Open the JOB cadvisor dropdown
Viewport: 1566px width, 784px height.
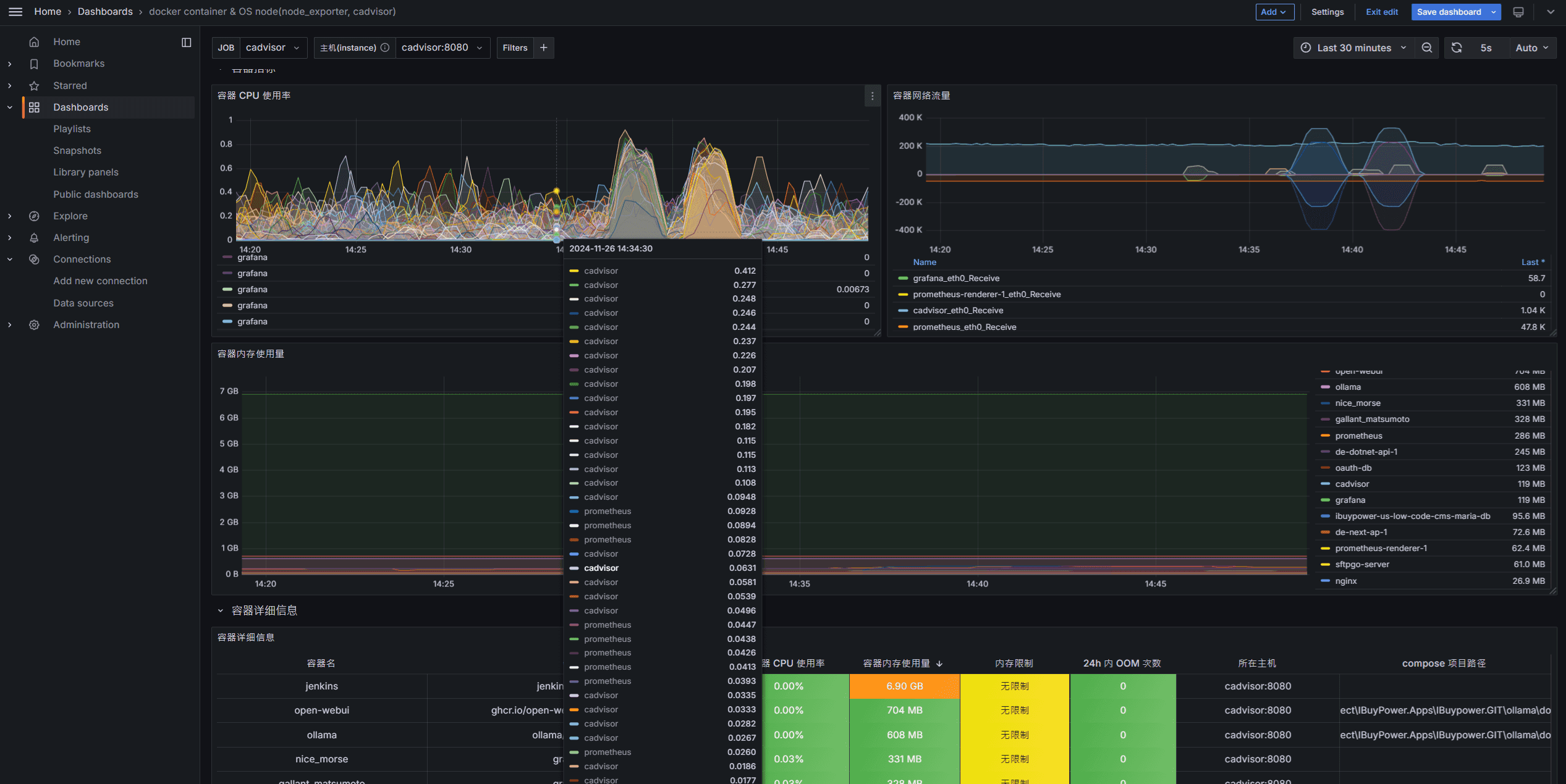[273, 47]
